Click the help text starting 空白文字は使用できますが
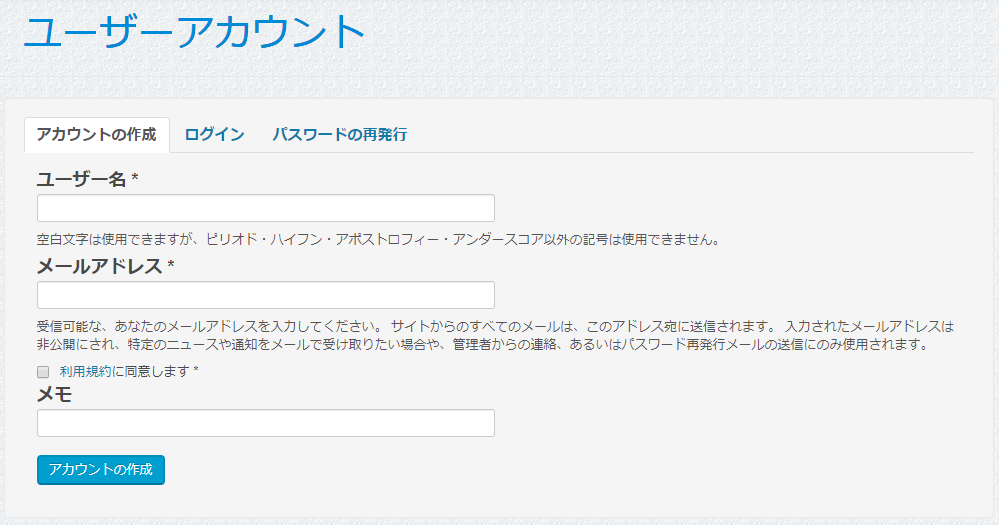Image resolution: width=999 pixels, height=525 pixels. pyautogui.click(x=378, y=240)
